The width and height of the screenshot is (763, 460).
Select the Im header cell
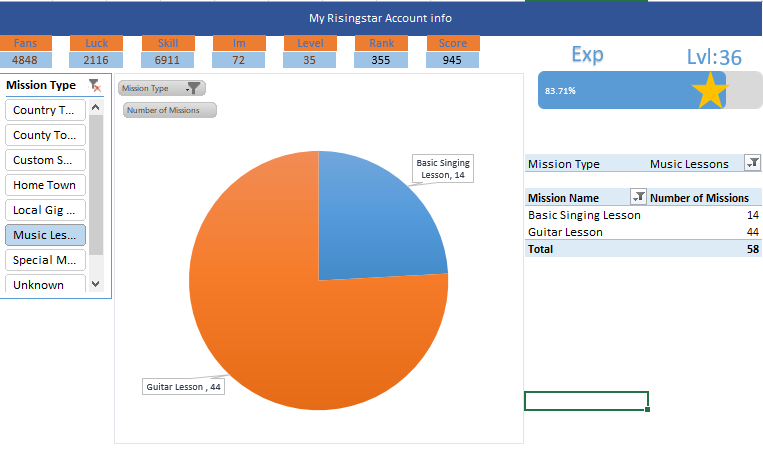tap(239, 43)
